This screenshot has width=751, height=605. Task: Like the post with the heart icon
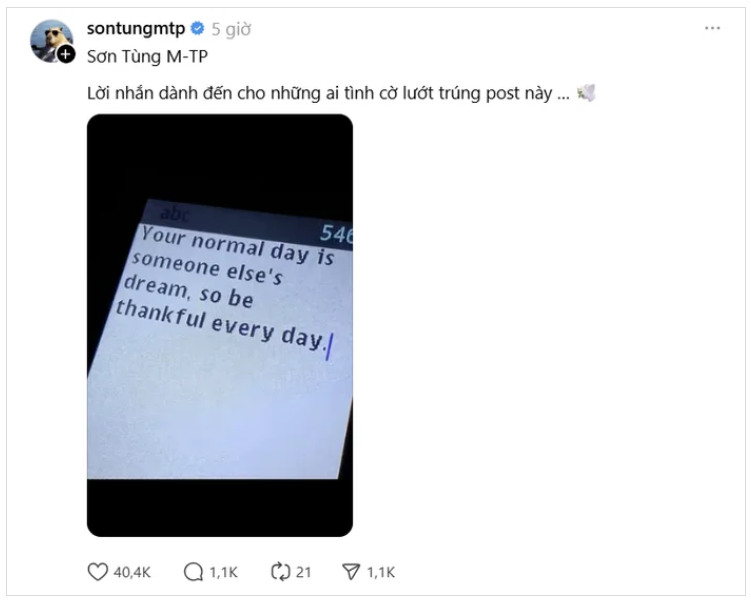(97, 571)
